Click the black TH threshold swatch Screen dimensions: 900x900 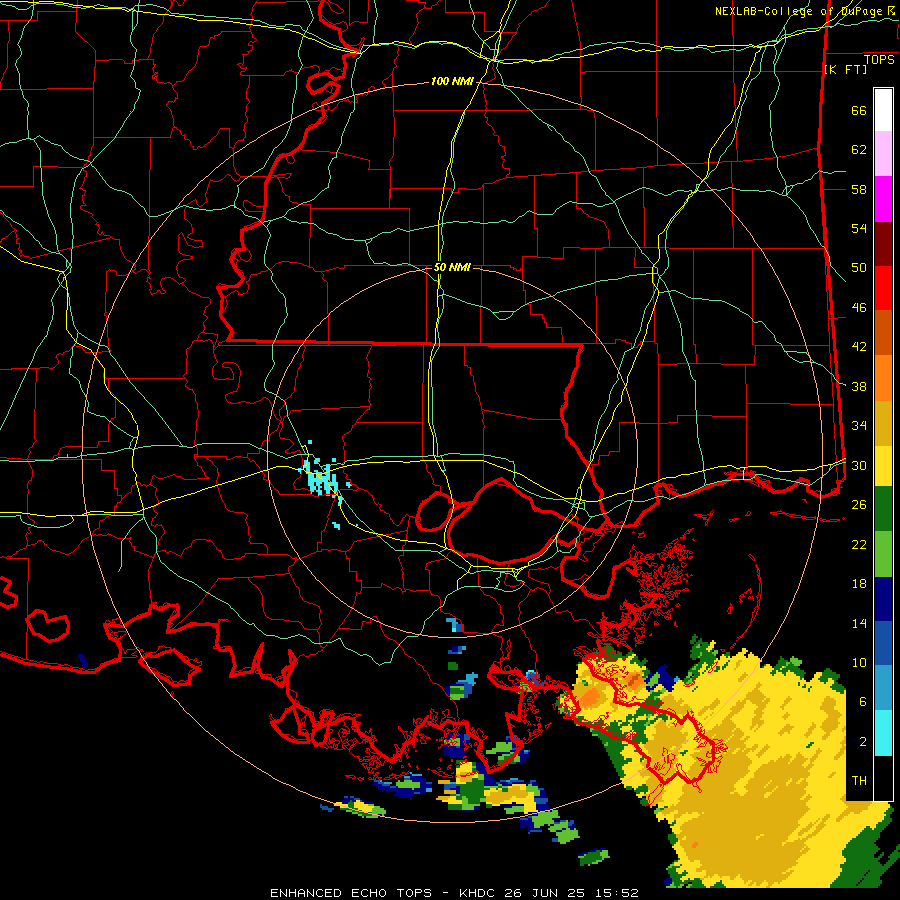tap(883, 778)
